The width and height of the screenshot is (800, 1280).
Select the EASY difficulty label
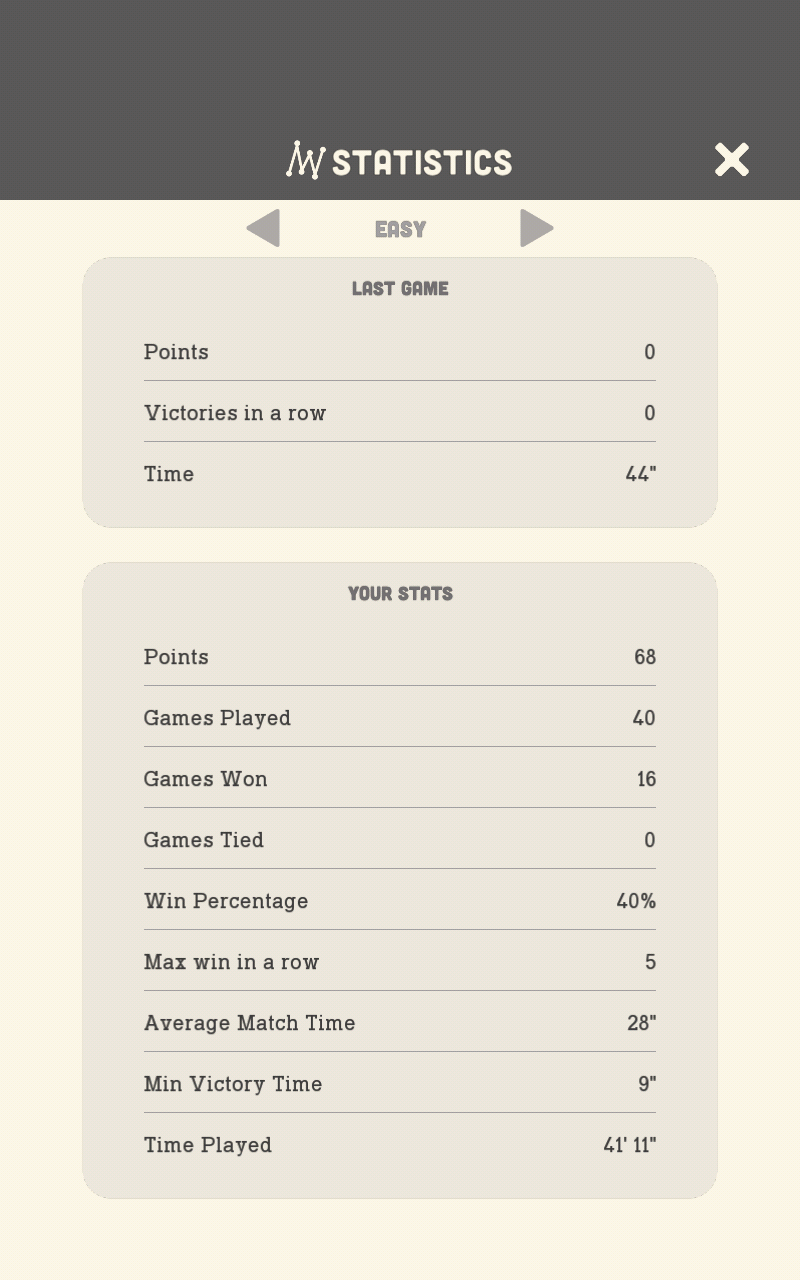pos(400,229)
